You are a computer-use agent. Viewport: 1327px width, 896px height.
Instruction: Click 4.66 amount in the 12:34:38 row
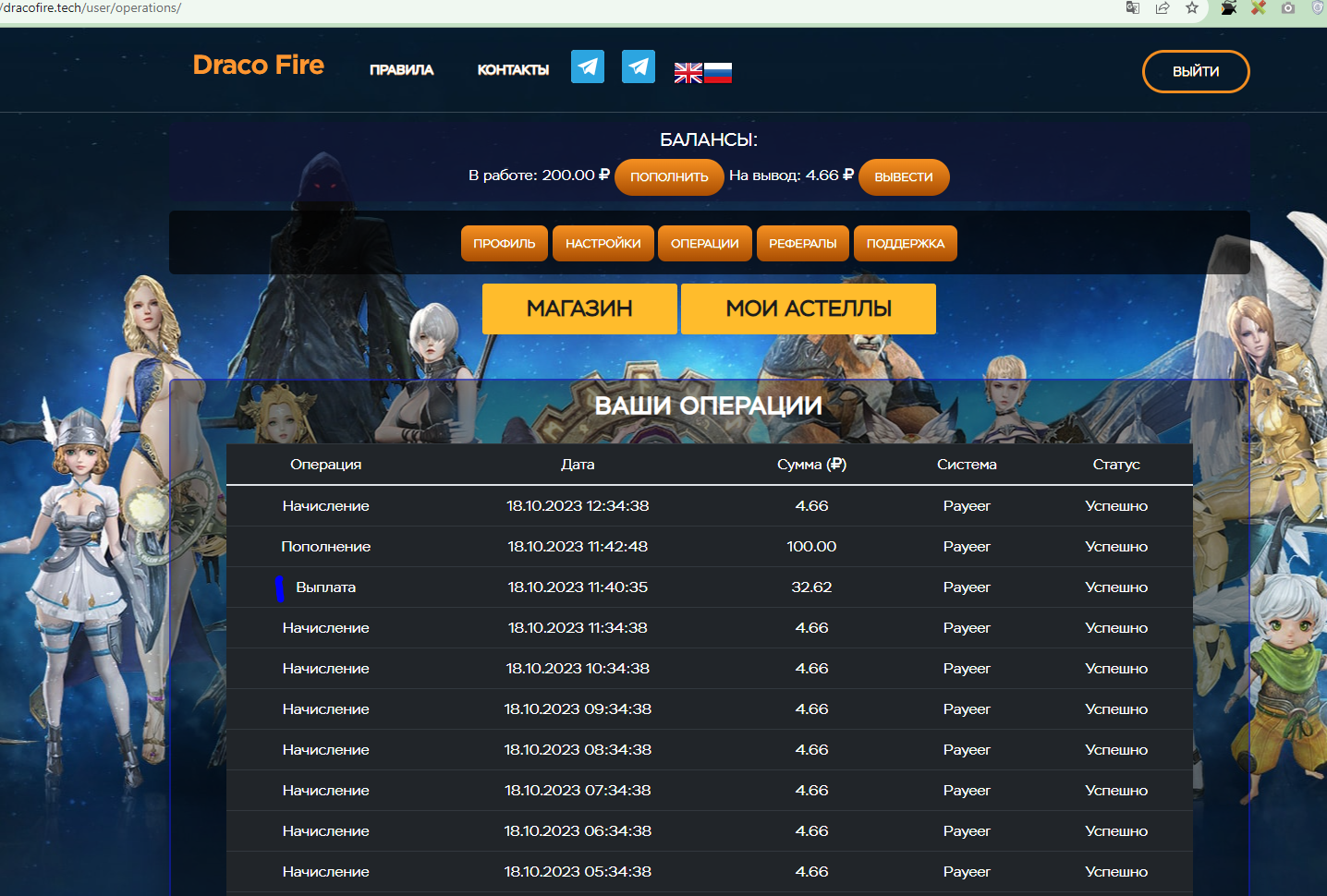pos(811,506)
